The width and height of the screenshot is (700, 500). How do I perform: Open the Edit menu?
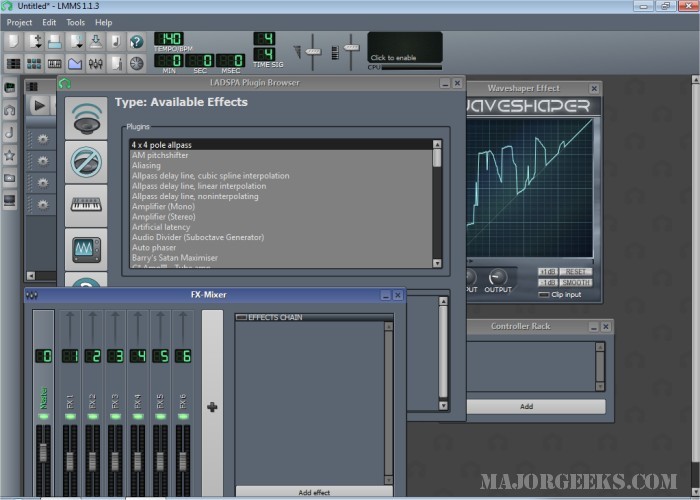pos(49,22)
